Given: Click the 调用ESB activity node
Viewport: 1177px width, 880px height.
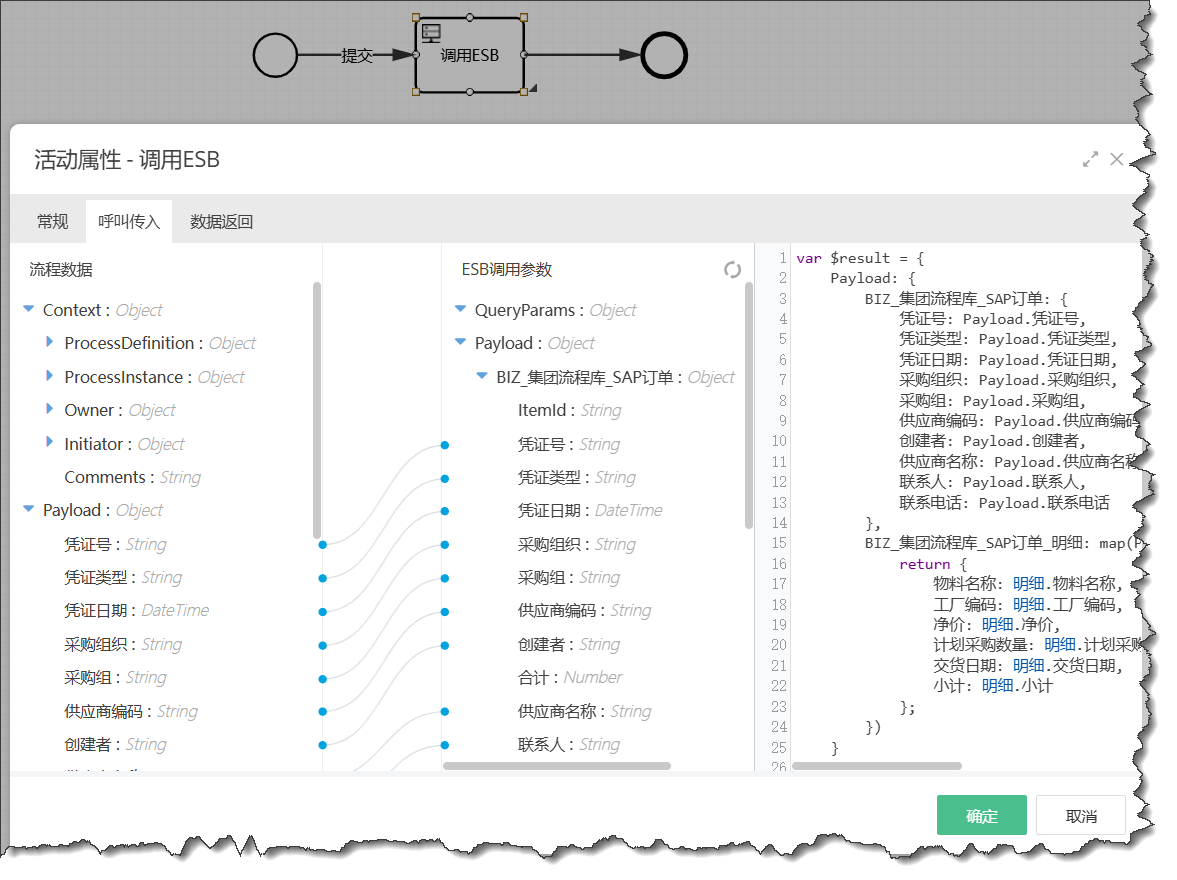Looking at the screenshot, I should pos(470,56).
